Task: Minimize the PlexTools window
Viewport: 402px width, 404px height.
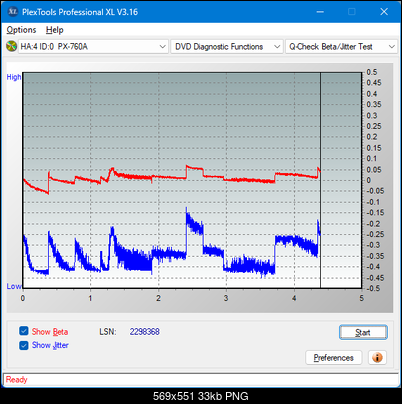Action: coord(320,12)
